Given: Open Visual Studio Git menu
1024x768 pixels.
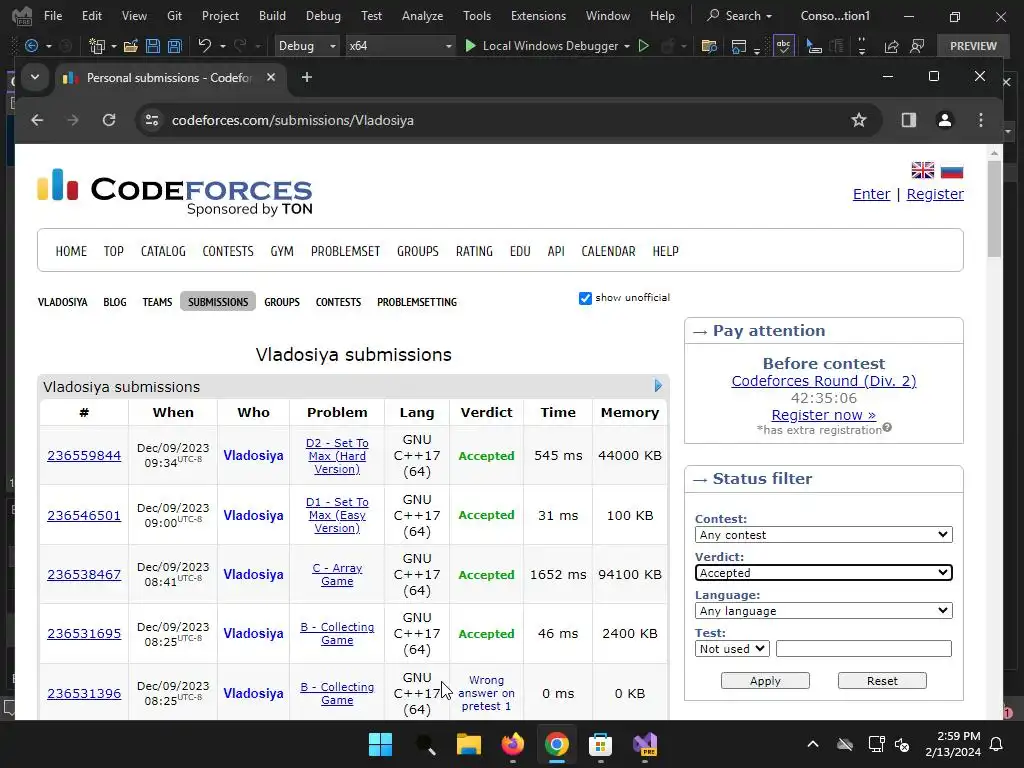Looking at the screenshot, I should point(174,16).
